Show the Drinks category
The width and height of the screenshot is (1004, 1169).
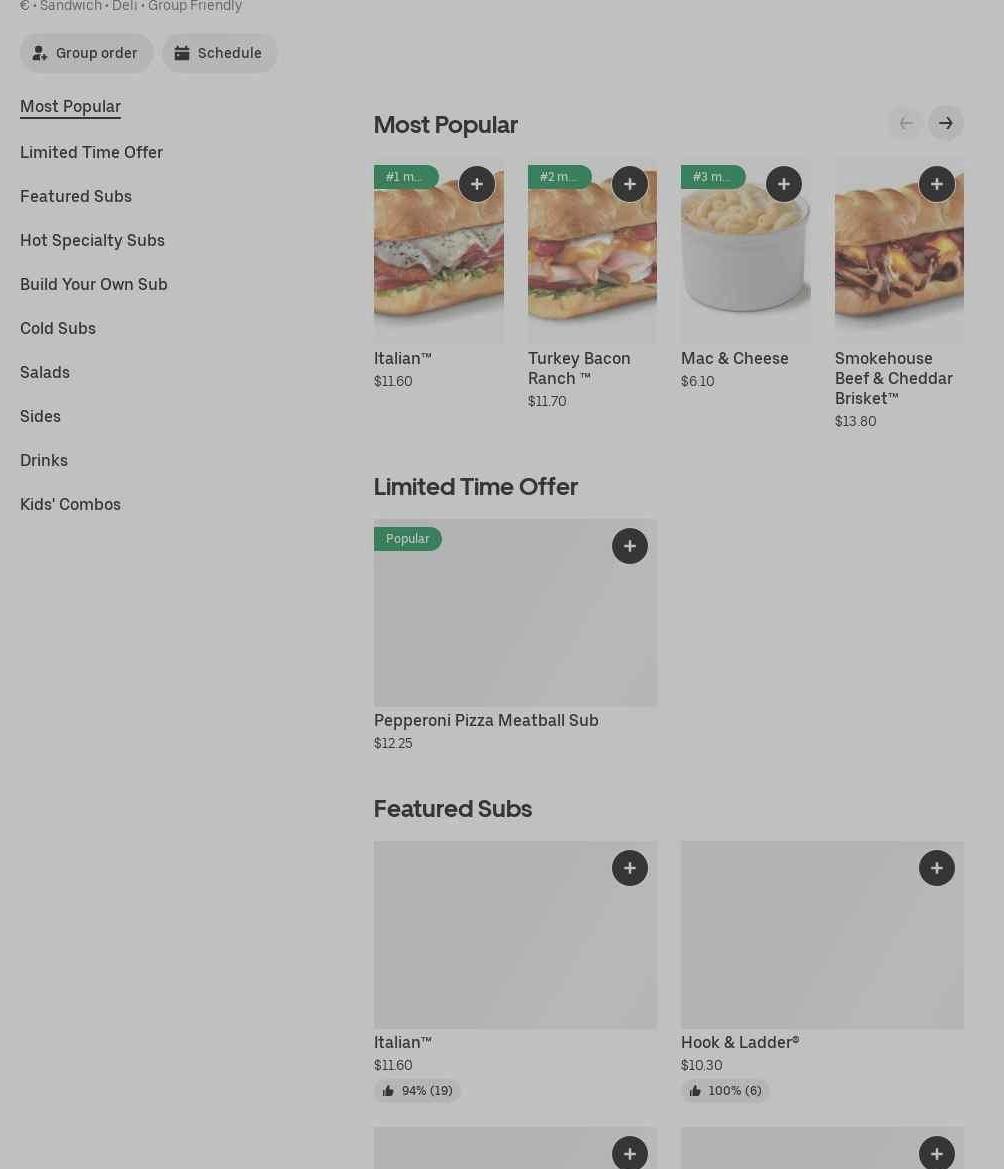point(44,460)
